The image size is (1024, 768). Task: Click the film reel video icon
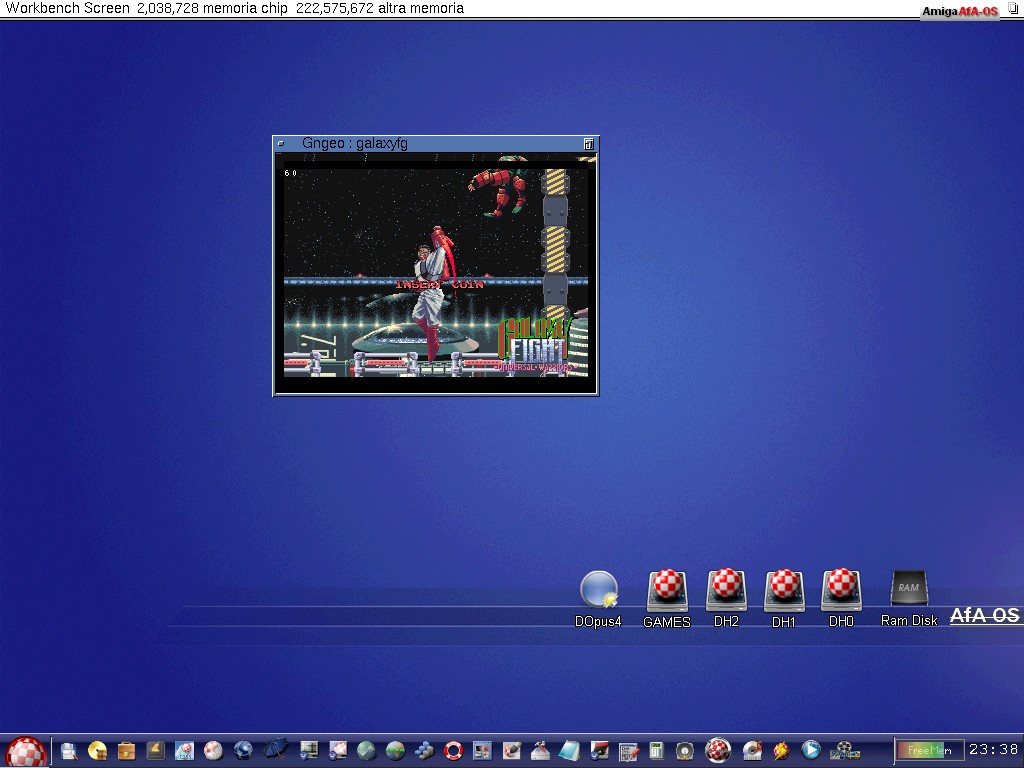tap(845, 750)
